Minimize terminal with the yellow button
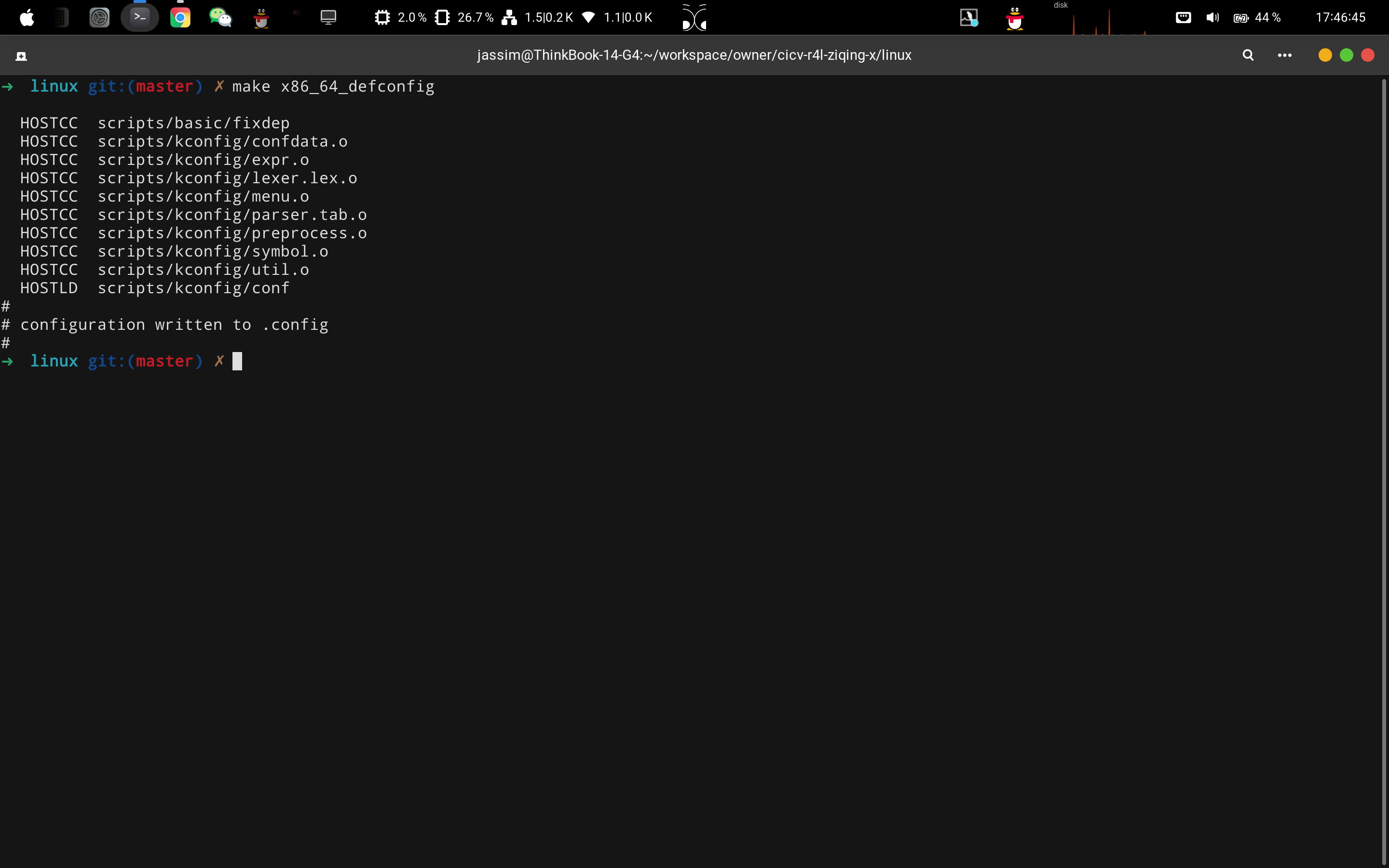This screenshot has height=868, width=1389. [1325, 55]
